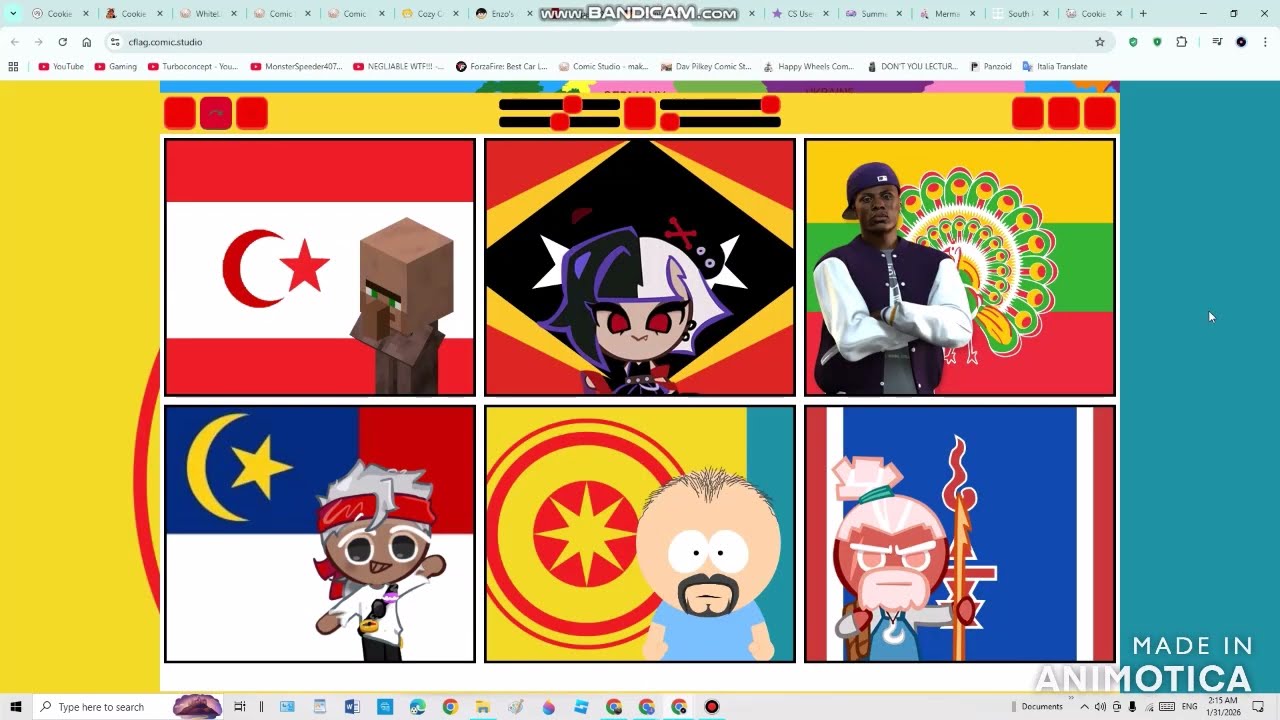Click the lower slider handle left of the center button
Screen dimensions: 1280x720
pos(560,122)
